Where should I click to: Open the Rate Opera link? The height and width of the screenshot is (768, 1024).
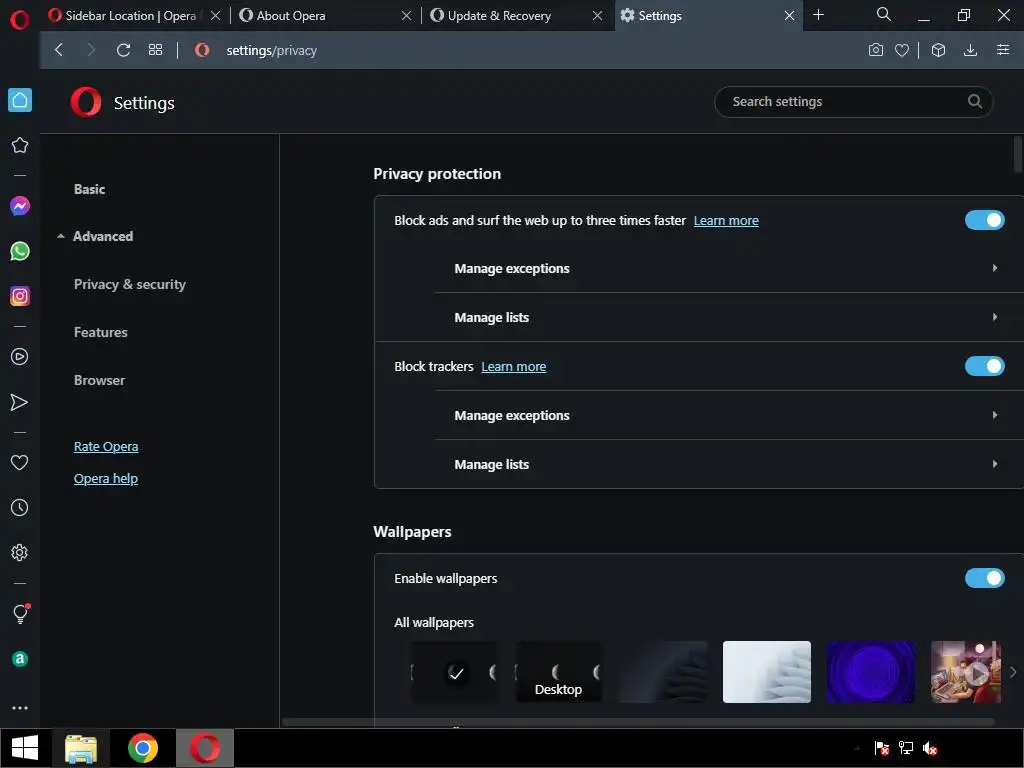pos(106,447)
